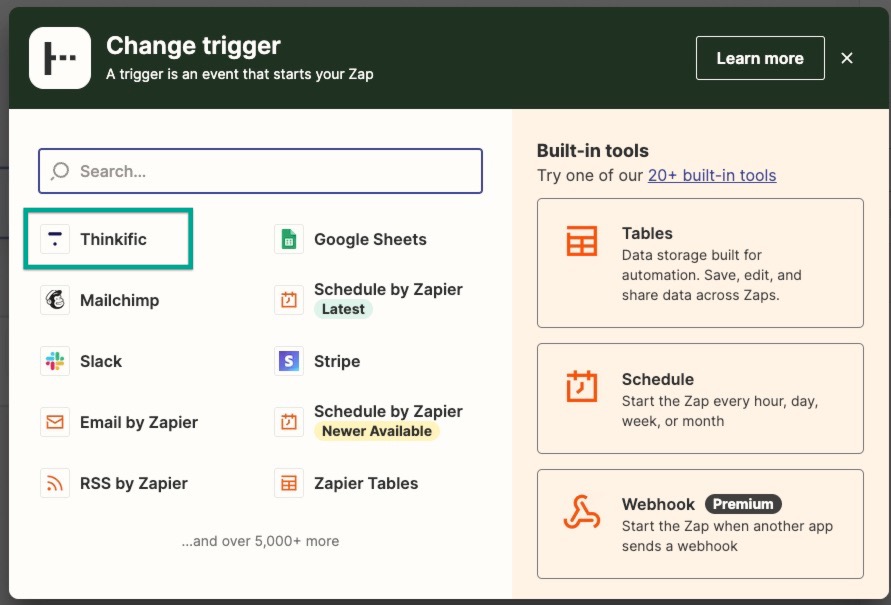The image size is (891, 605).
Task: Select the Mailchimp logo icon
Action: pyautogui.click(x=55, y=300)
